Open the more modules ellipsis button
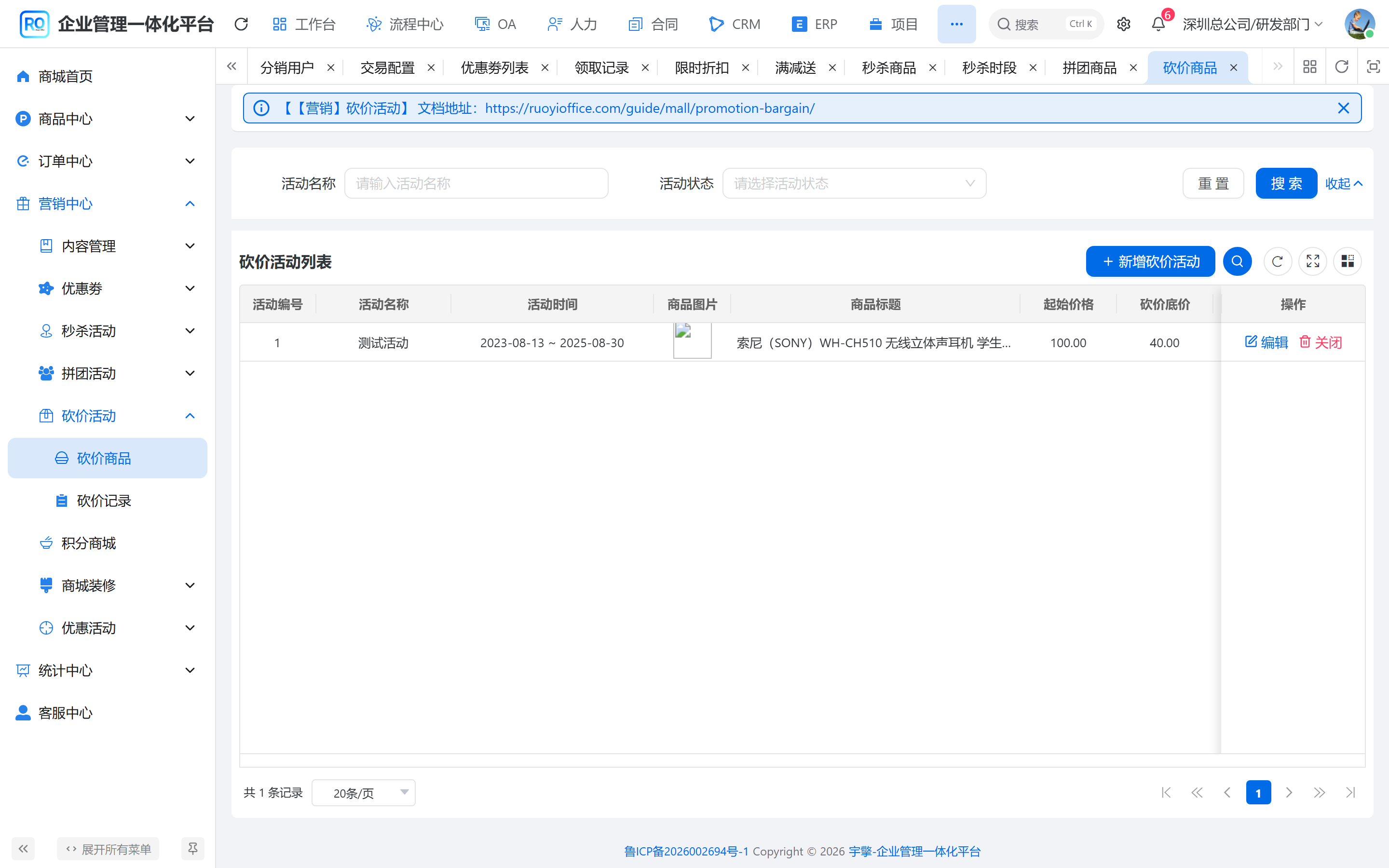 click(956, 24)
